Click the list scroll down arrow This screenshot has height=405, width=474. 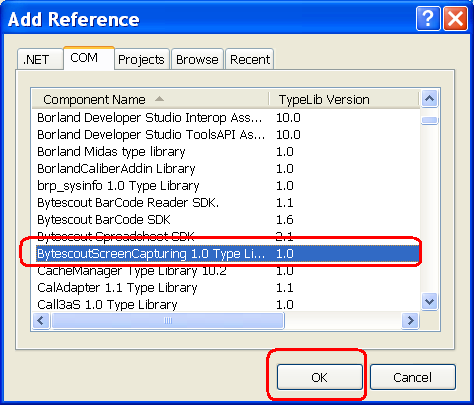tap(429, 302)
